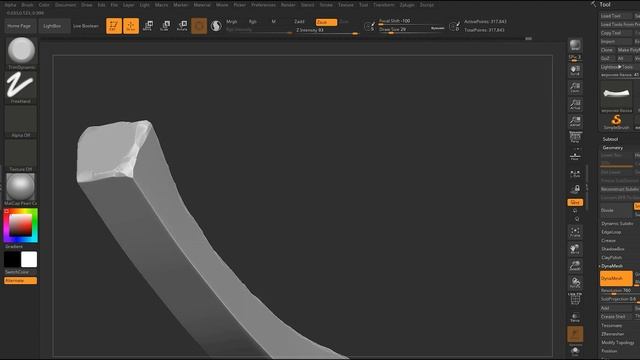Toggle the Transp transparency icon
The image size is (640, 360).
575,318
